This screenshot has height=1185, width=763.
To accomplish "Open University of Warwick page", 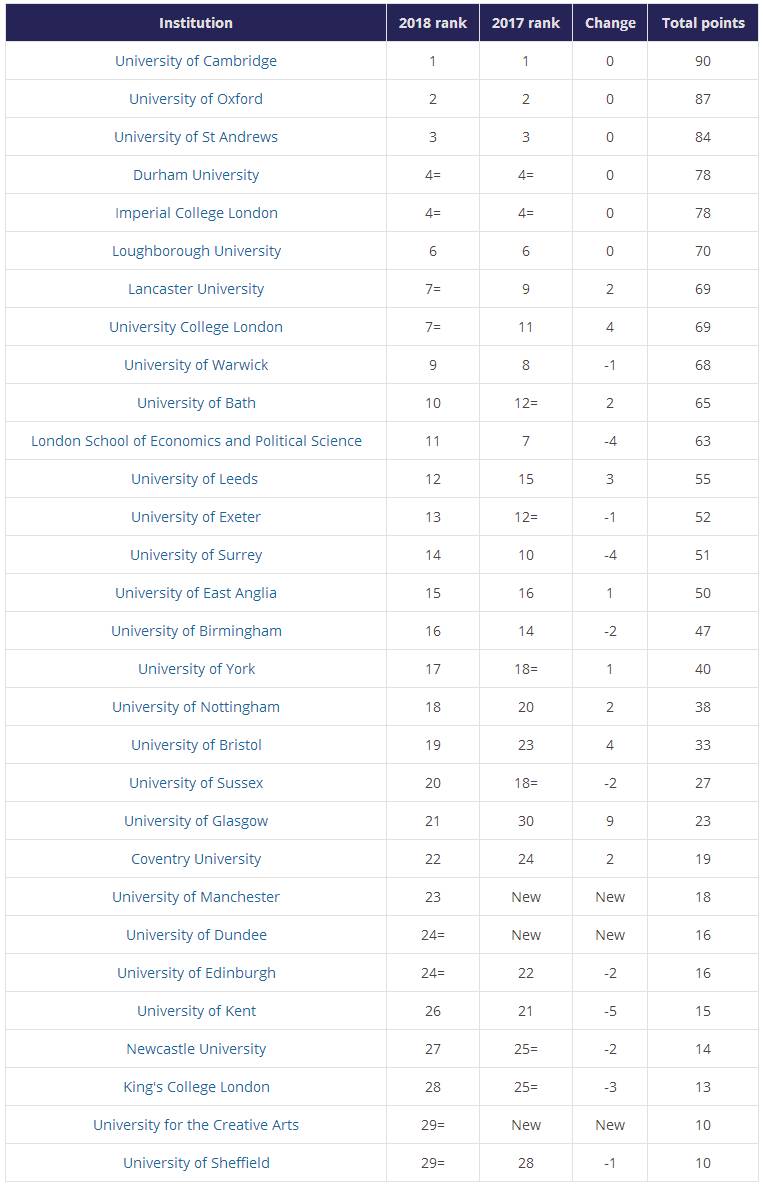I will click(196, 365).
